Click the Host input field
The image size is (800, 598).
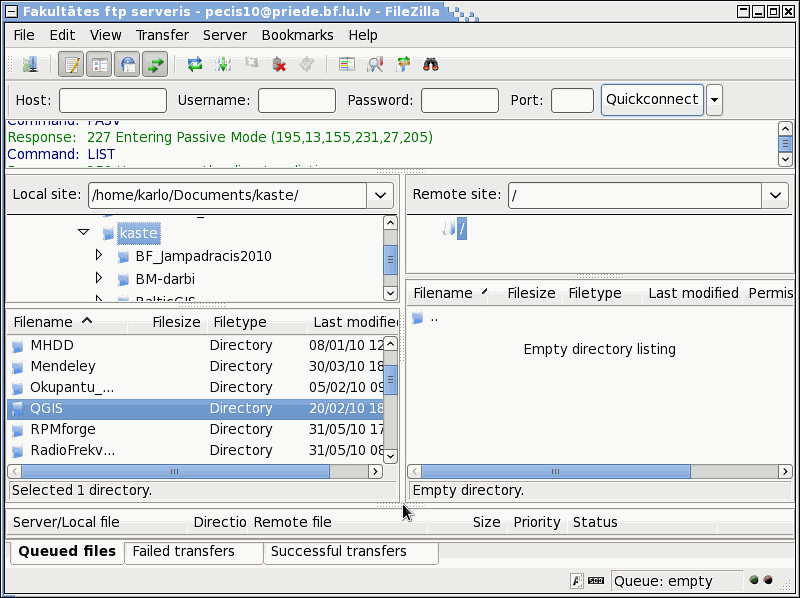pyautogui.click(x=113, y=100)
